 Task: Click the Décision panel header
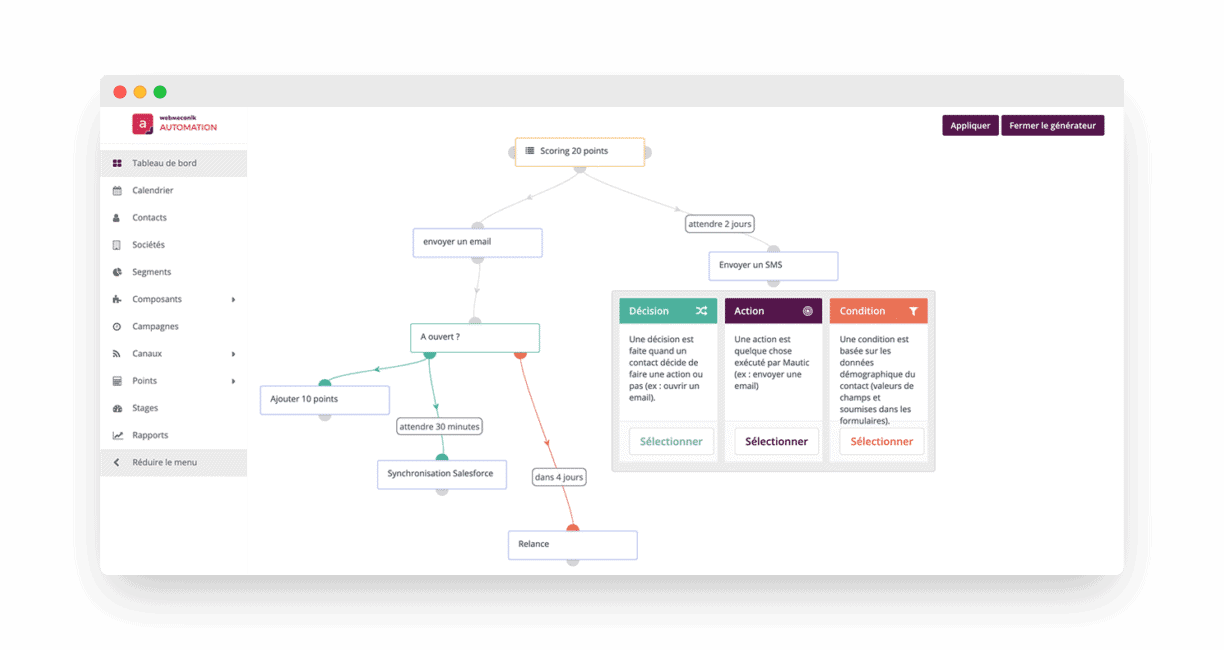pyautogui.click(x=668, y=311)
